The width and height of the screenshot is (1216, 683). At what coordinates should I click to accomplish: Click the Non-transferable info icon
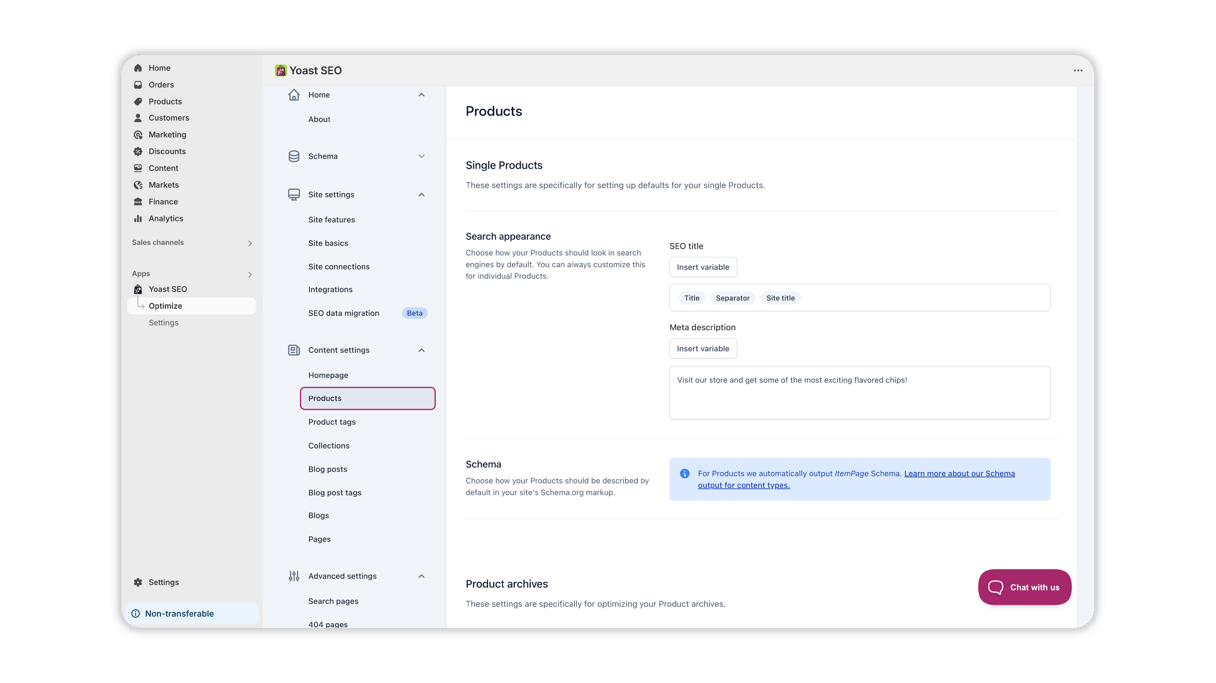pyautogui.click(x=136, y=614)
